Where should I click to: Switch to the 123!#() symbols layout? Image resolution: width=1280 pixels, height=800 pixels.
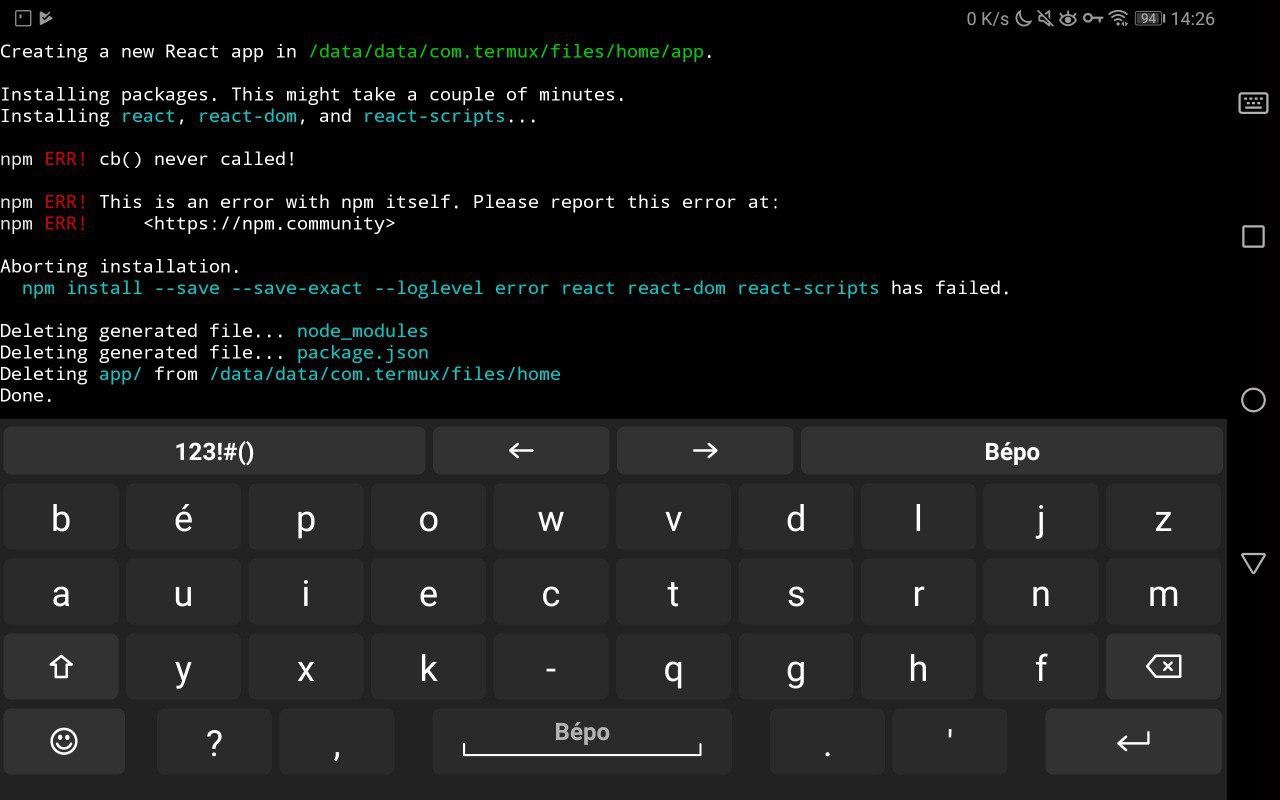pyautogui.click(x=214, y=451)
